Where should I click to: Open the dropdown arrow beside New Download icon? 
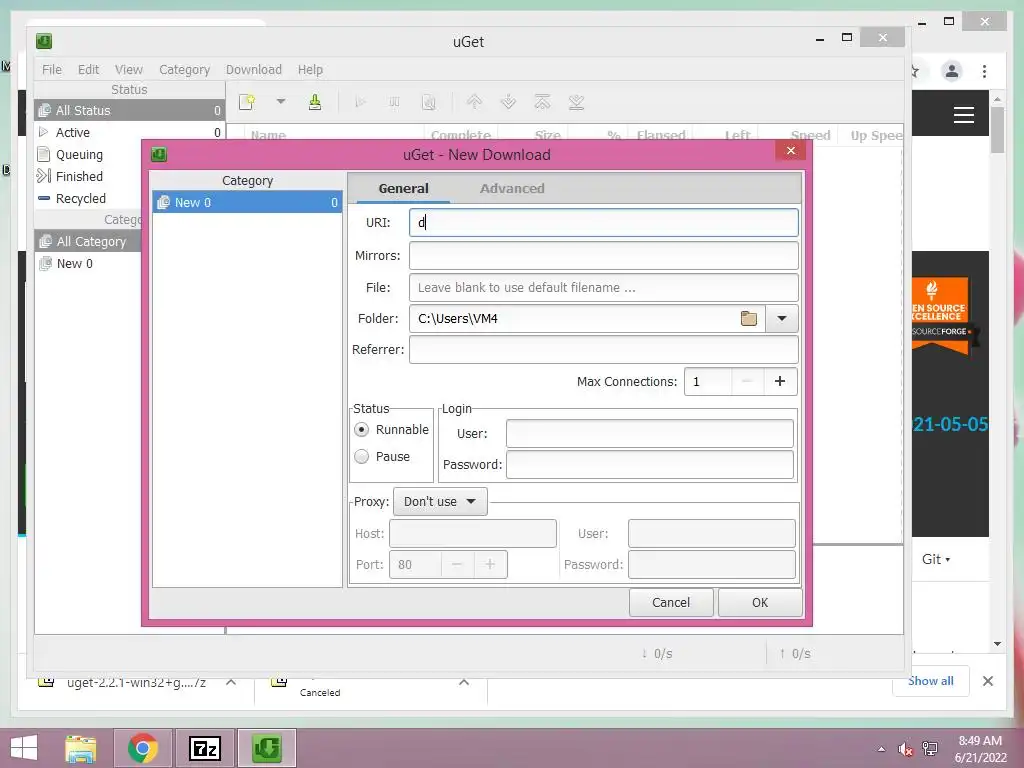(x=281, y=102)
